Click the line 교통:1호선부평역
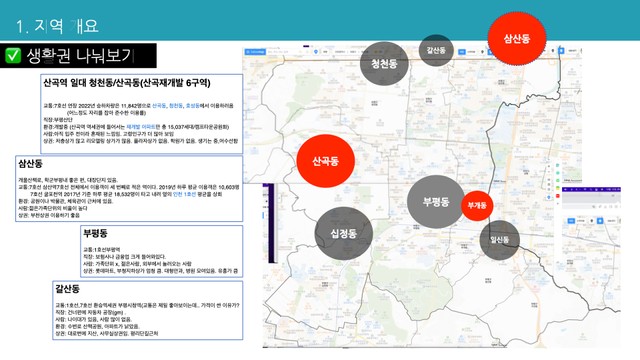 [102, 249]
